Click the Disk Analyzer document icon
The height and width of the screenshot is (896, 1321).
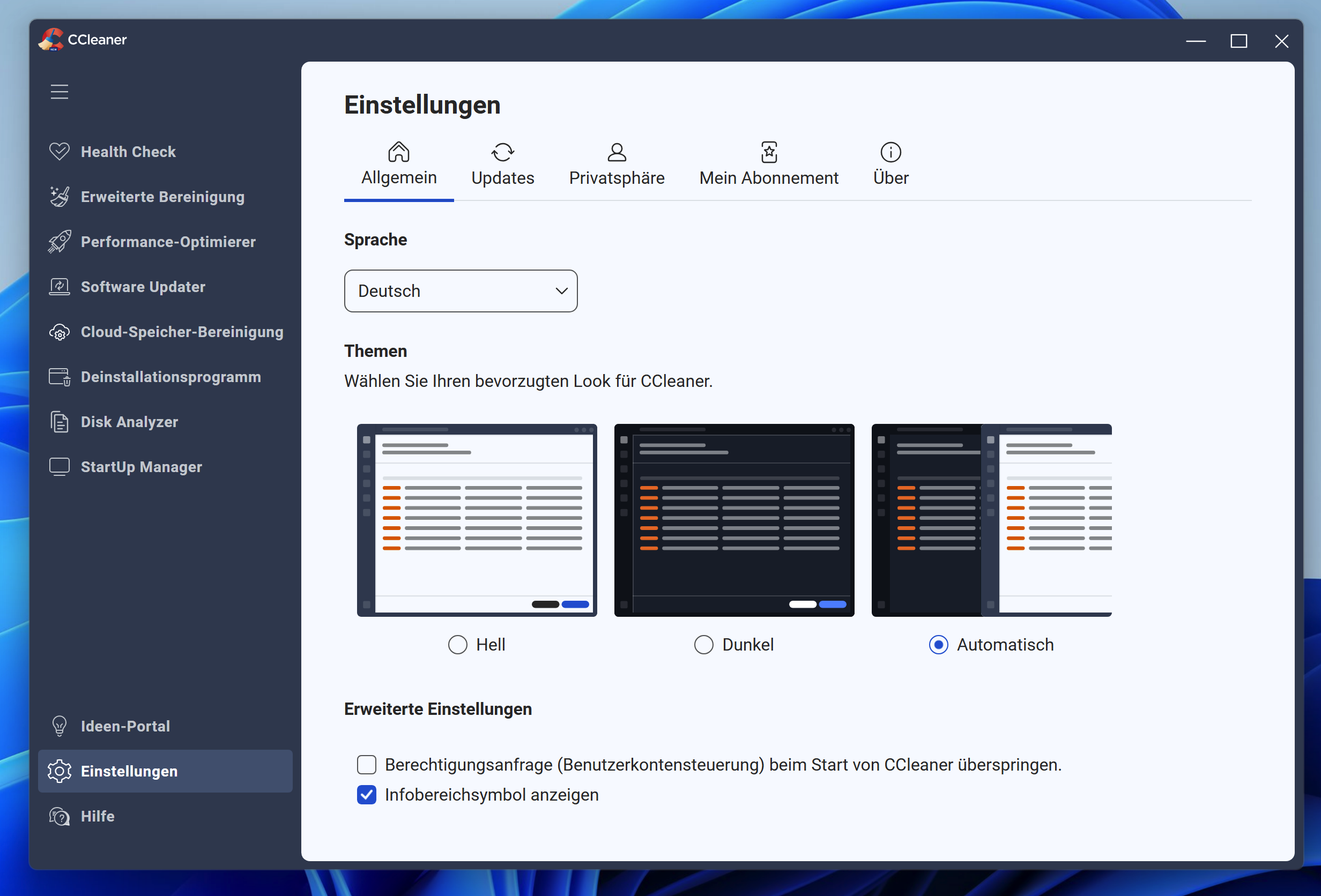pyautogui.click(x=59, y=422)
